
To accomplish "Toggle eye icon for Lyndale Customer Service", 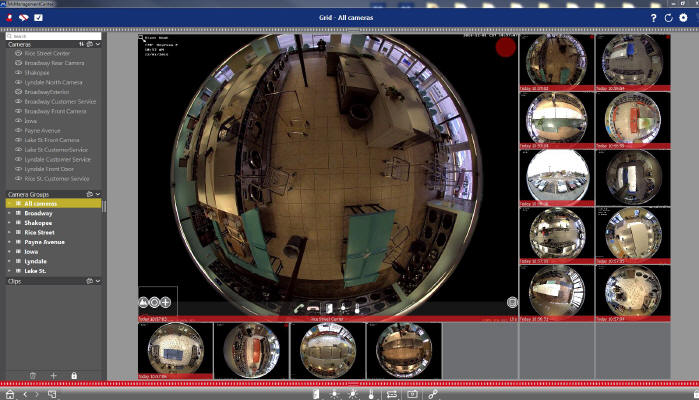I will point(18,159).
